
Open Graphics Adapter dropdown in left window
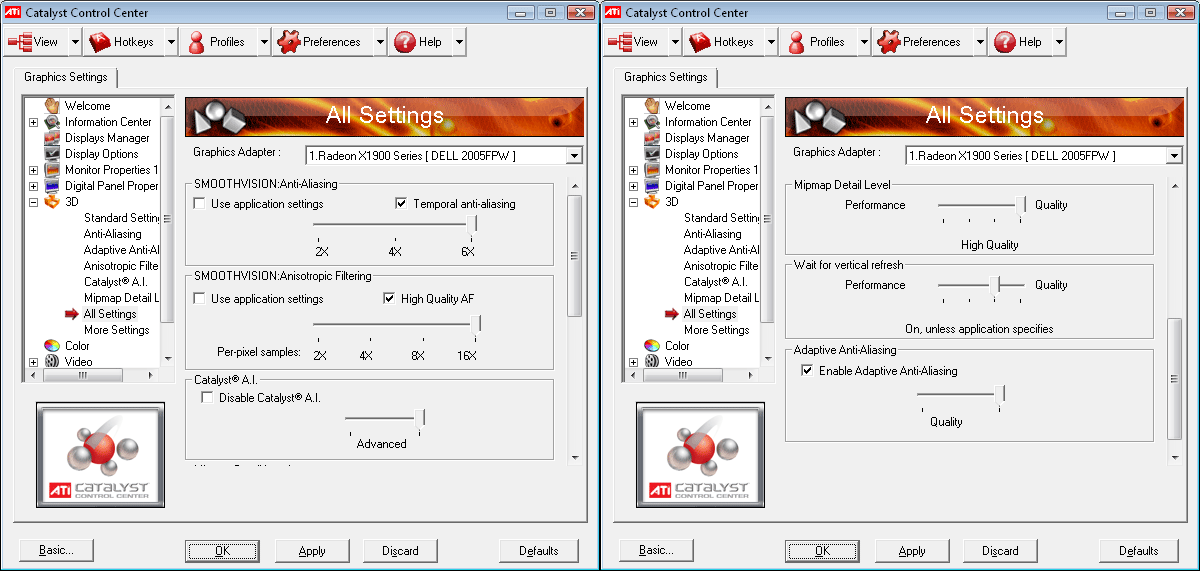click(x=574, y=155)
